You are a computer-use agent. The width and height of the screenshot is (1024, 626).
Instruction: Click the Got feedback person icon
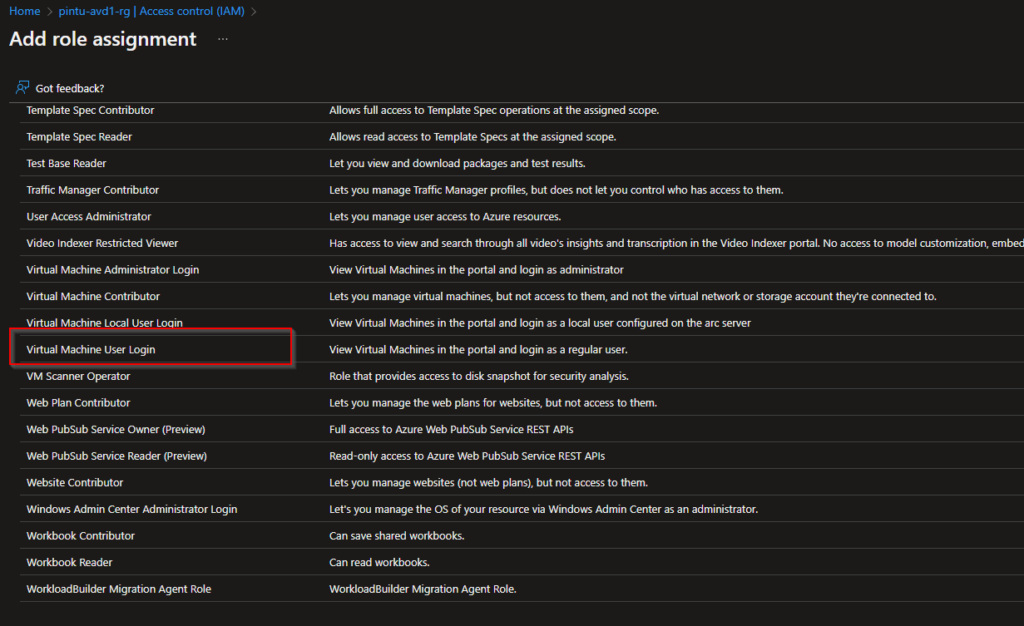tap(22, 87)
